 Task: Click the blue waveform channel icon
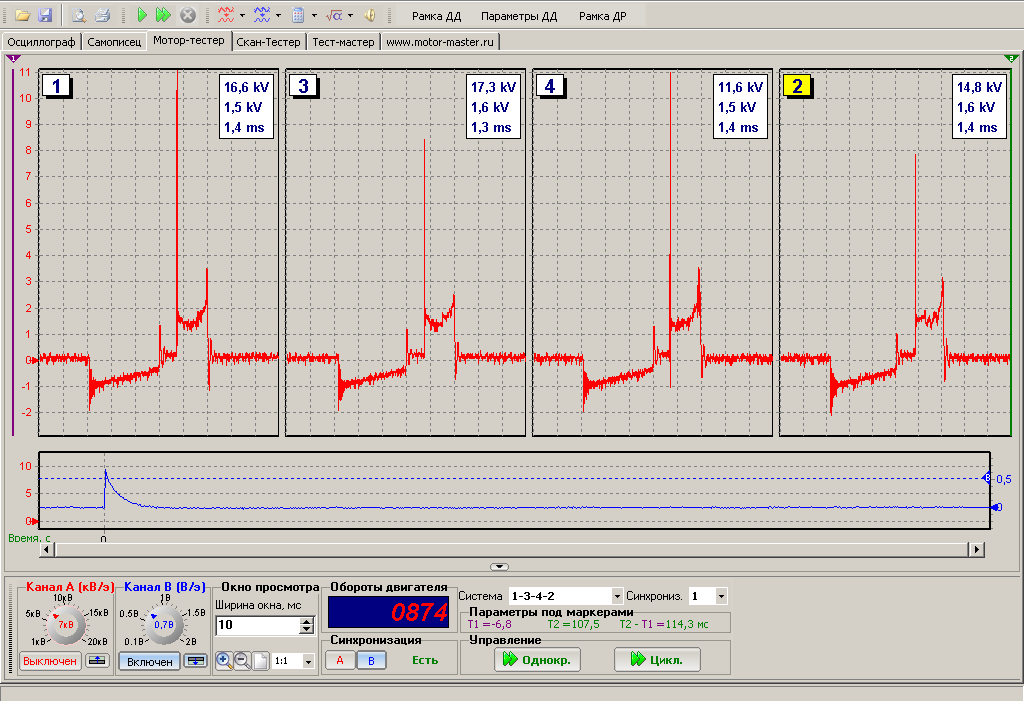pos(262,15)
